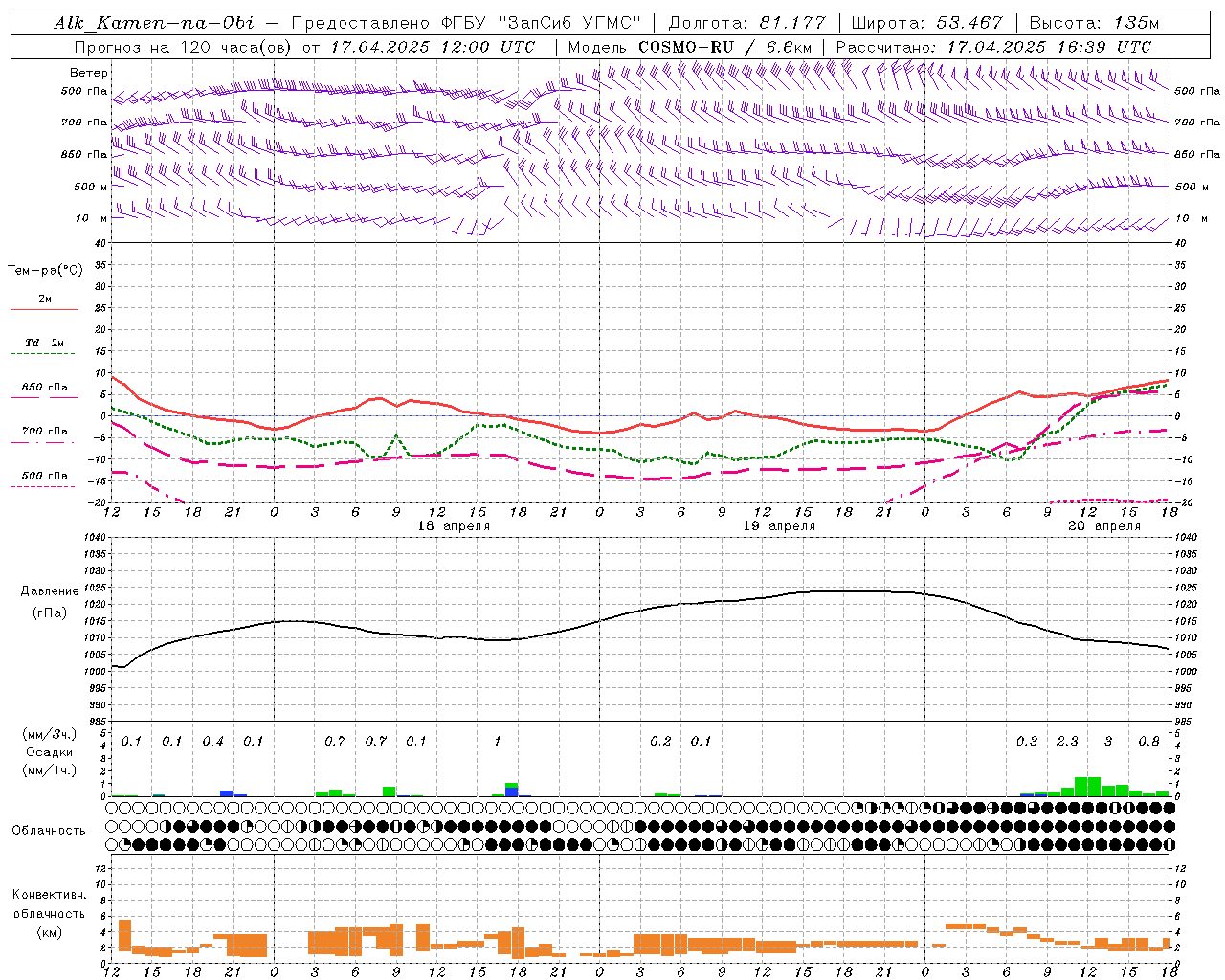Click the red line sample under 2м legend
The width and height of the screenshot is (1225, 980).
click(44, 310)
